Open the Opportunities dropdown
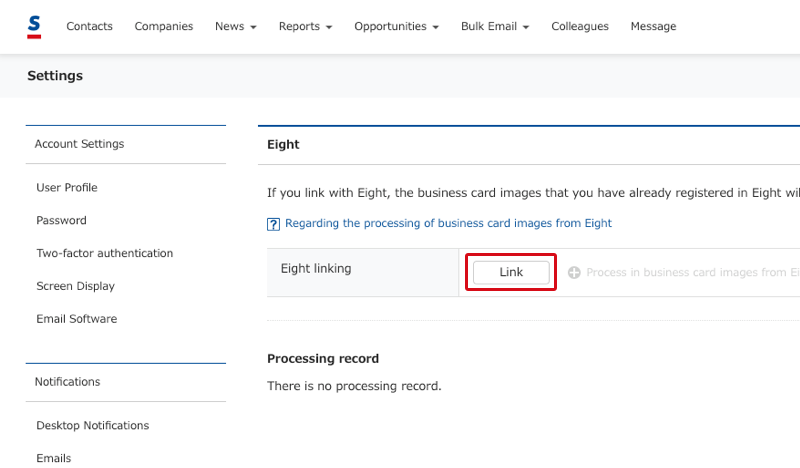 point(396,27)
